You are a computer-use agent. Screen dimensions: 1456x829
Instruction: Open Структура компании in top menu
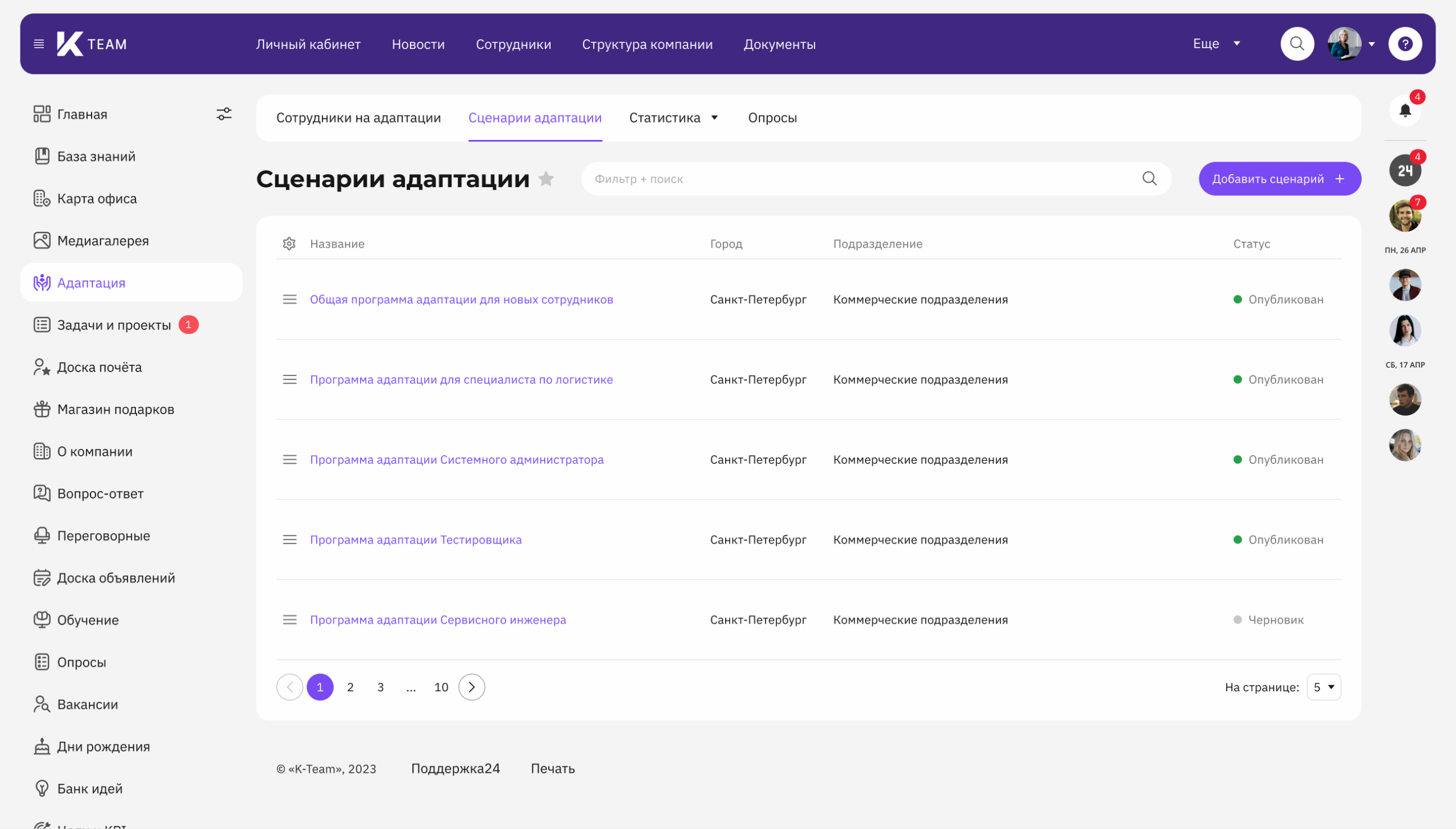pyautogui.click(x=647, y=44)
